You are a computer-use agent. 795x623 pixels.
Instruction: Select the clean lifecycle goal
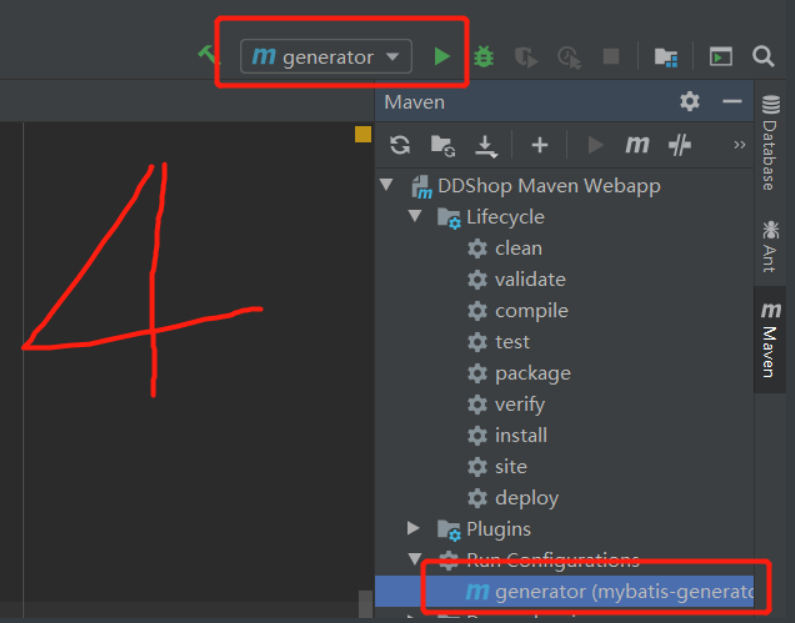point(518,248)
